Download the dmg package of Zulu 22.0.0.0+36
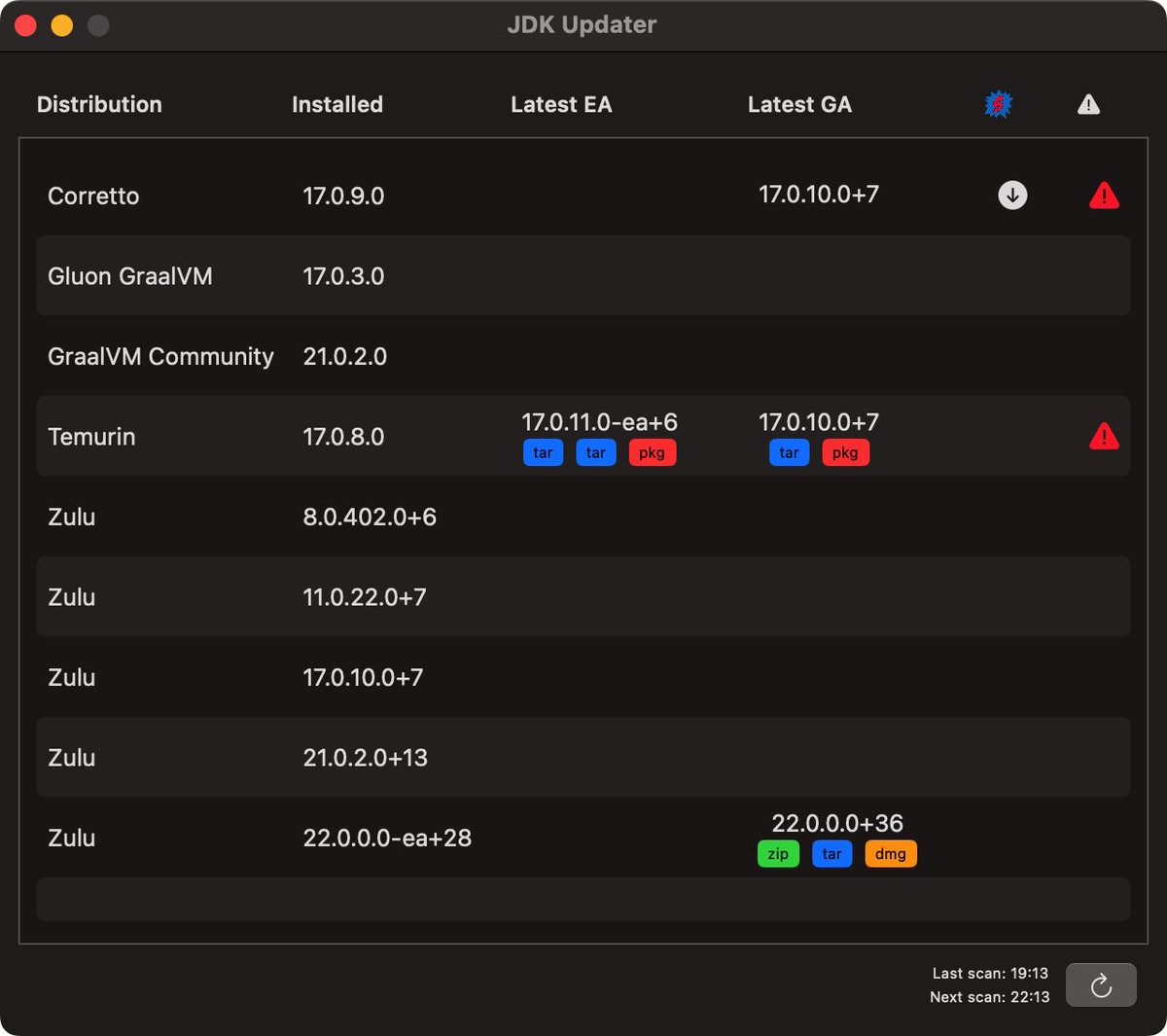 [x=890, y=854]
